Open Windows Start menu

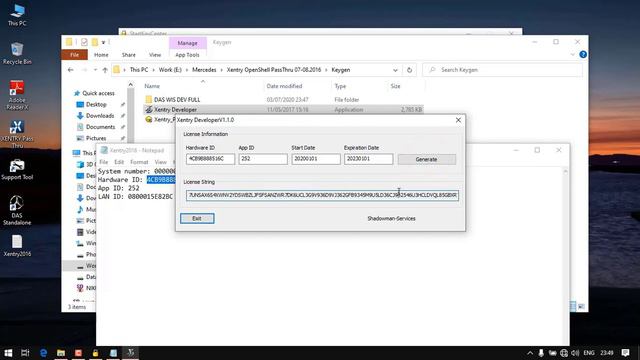click(x=8, y=353)
